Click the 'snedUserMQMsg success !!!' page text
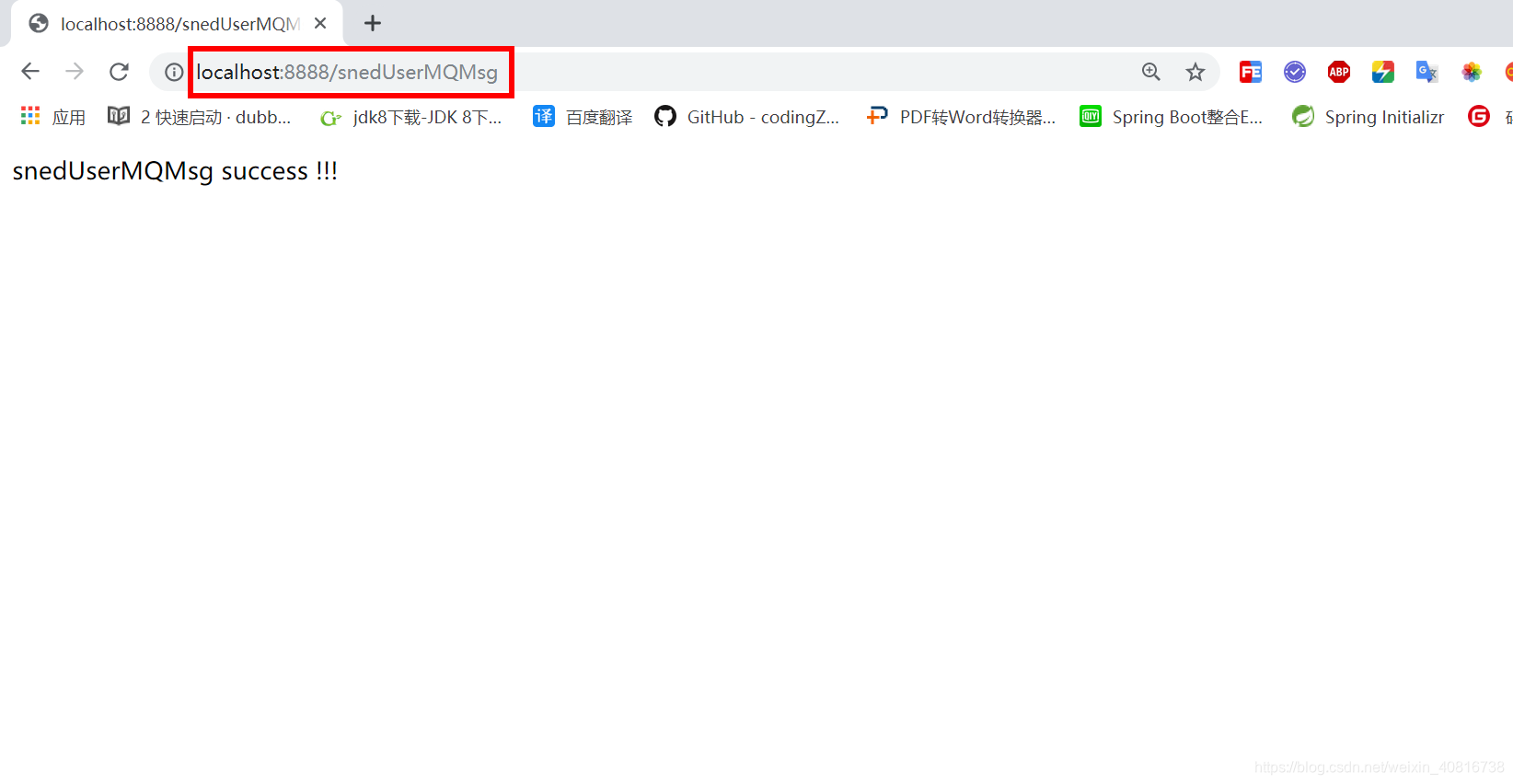This screenshot has width=1513, height=784. tap(175, 172)
